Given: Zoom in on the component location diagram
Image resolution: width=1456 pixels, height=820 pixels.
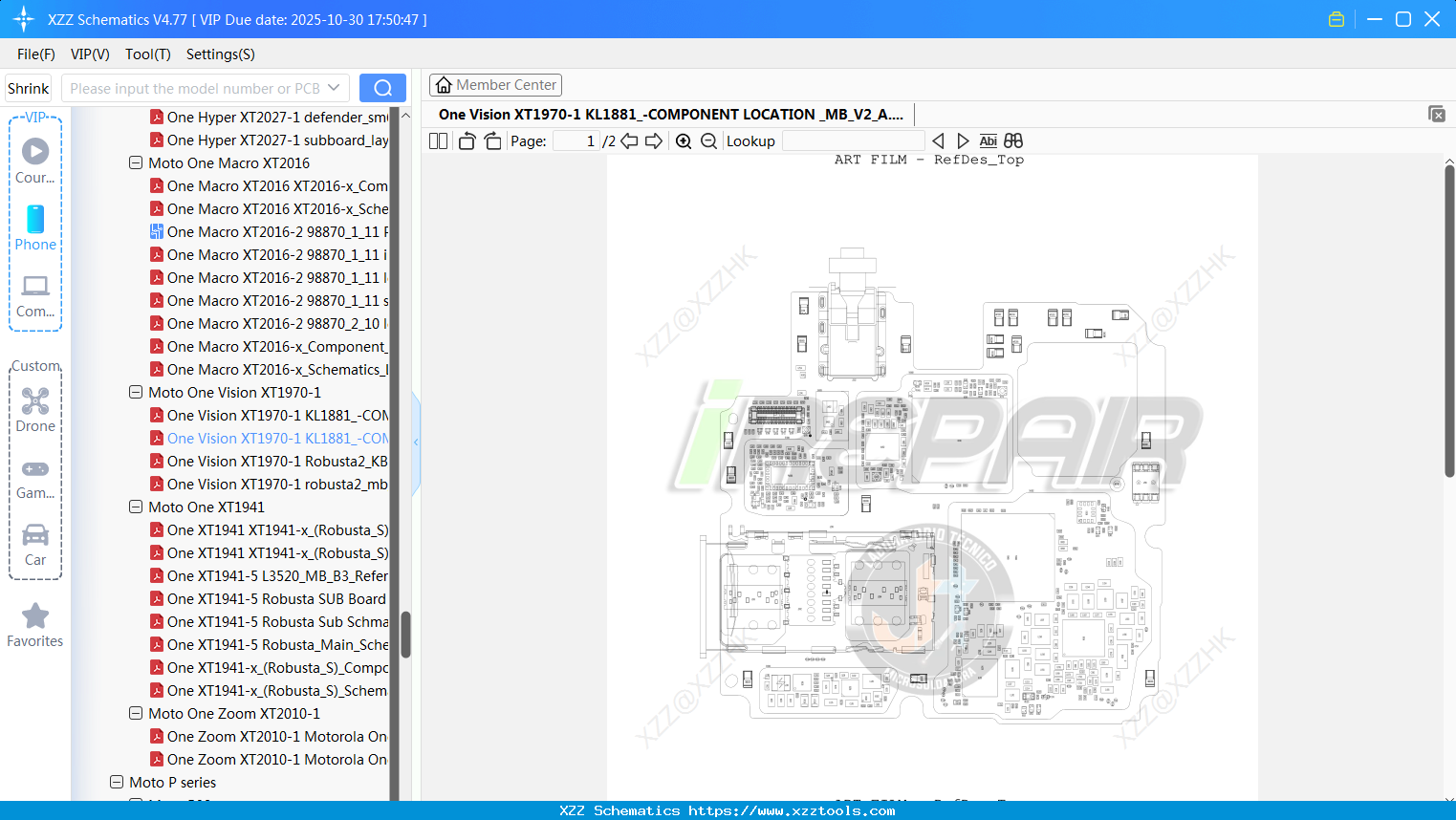Looking at the screenshot, I should 684,140.
